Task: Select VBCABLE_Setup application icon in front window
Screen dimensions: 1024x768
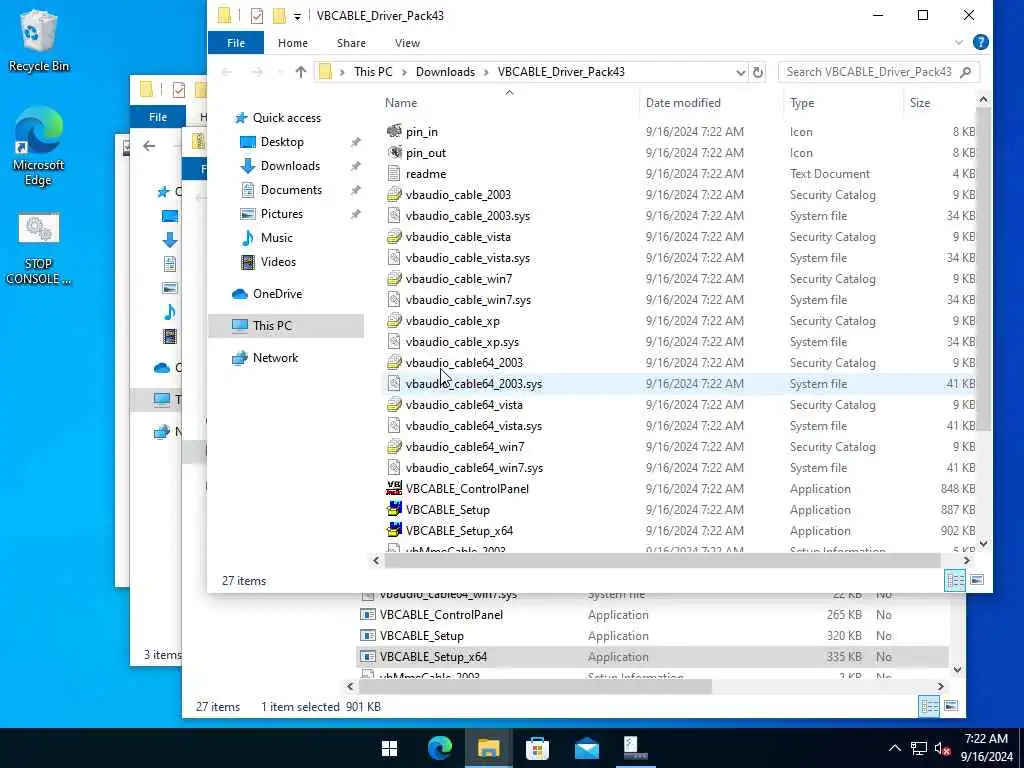Action: [394, 509]
